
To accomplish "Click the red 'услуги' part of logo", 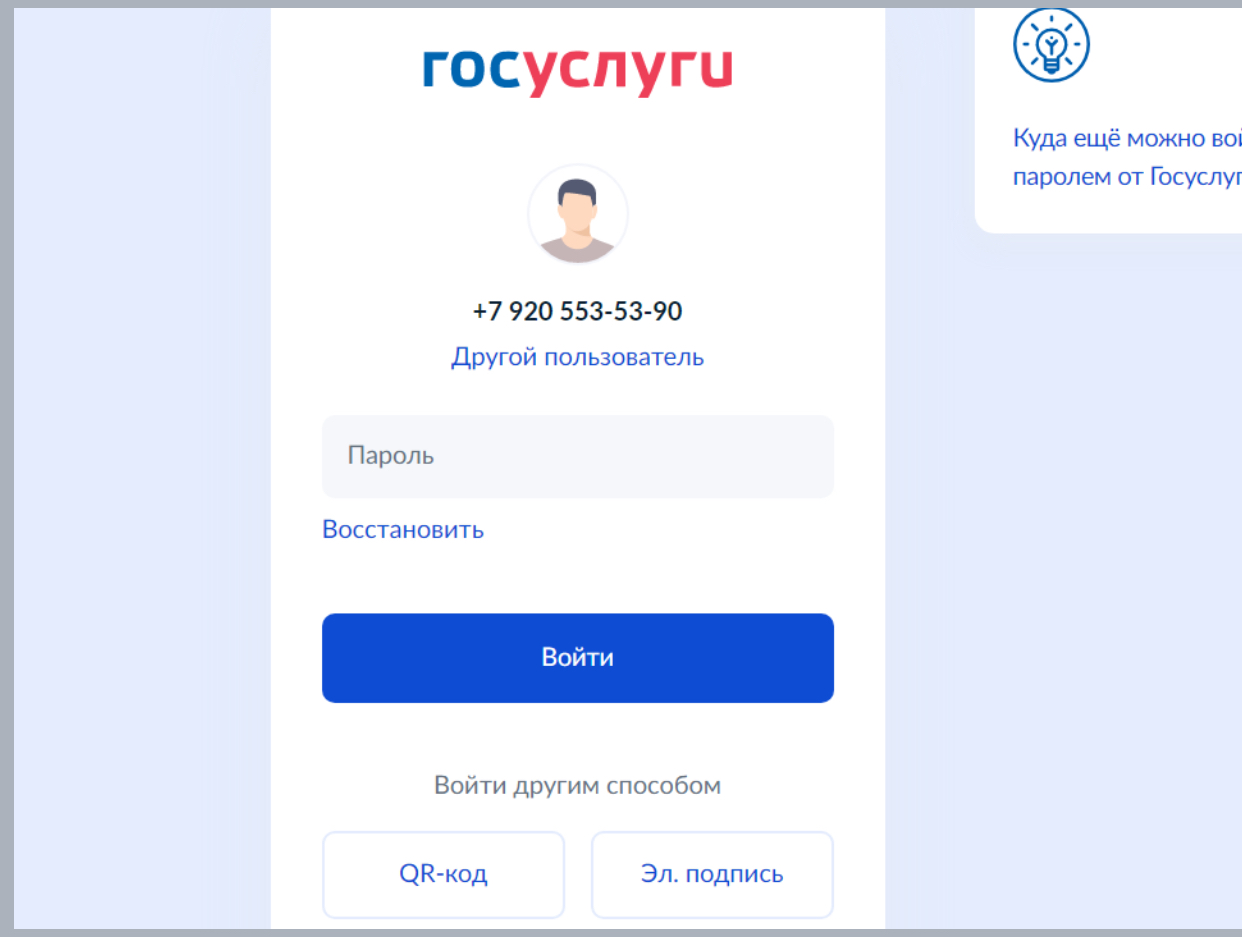I will 629,71.
